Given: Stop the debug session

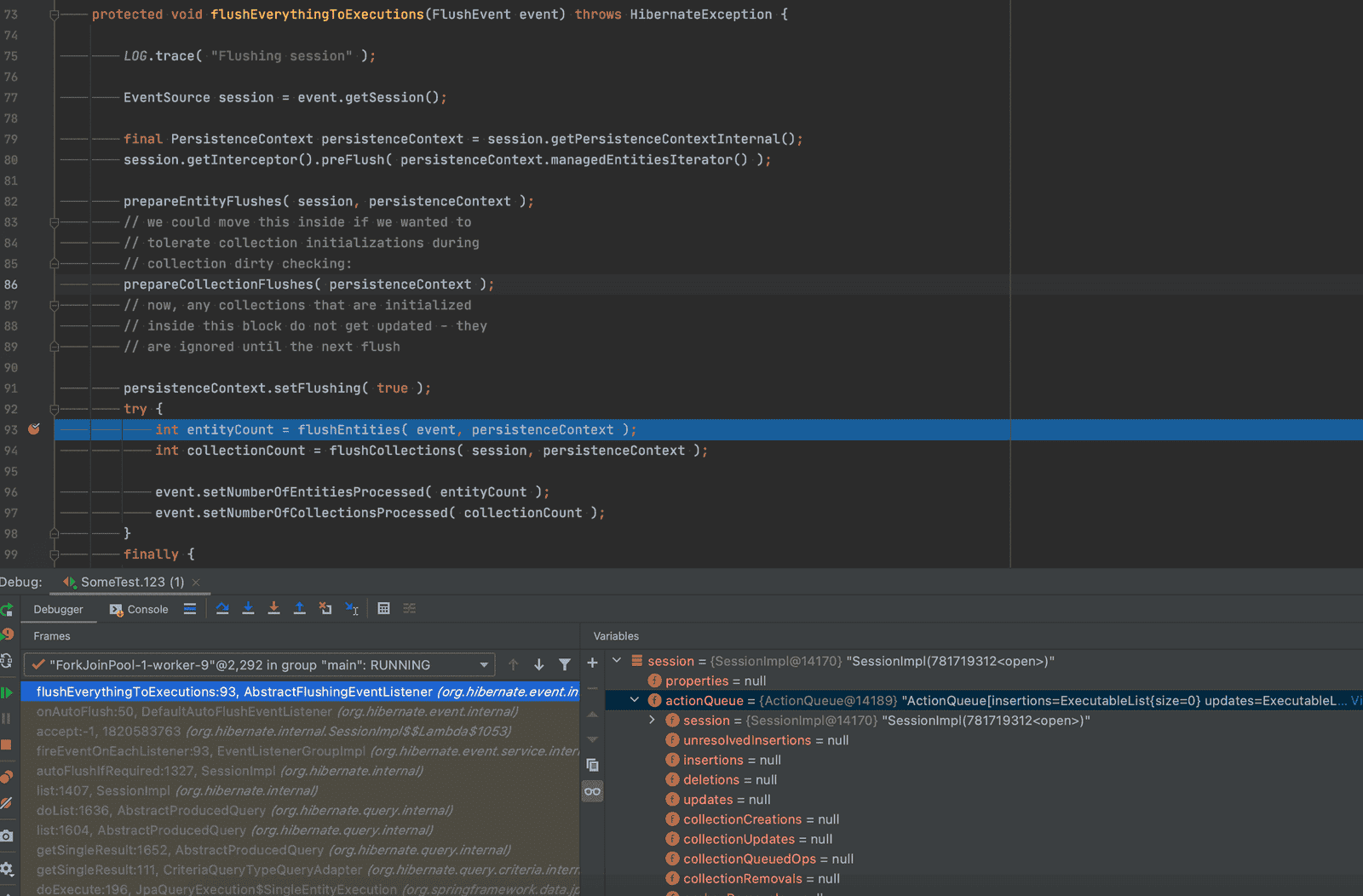Looking at the screenshot, I should [x=6, y=744].
